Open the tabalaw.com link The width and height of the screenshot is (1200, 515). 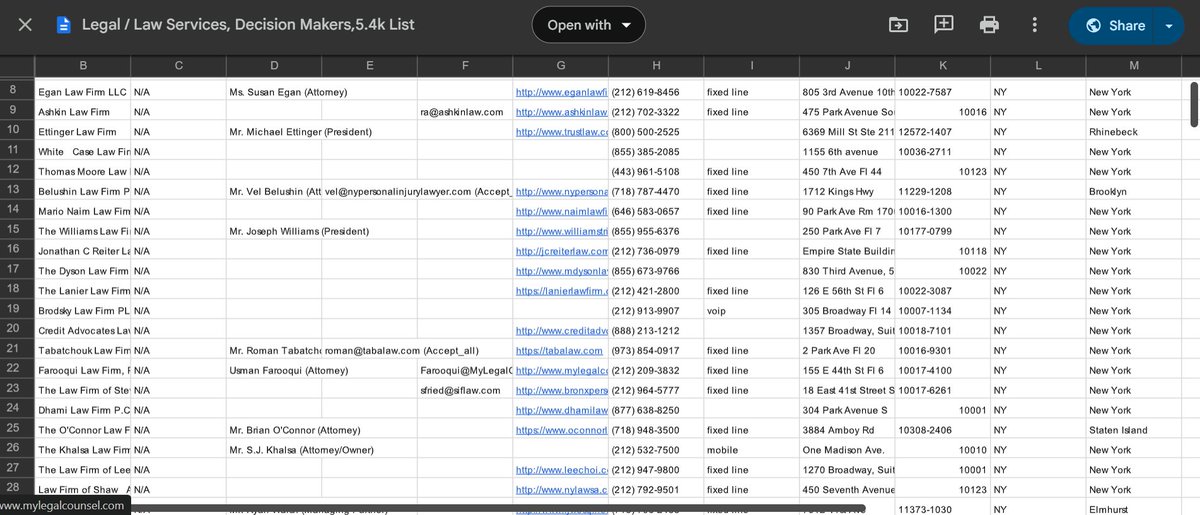click(559, 351)
